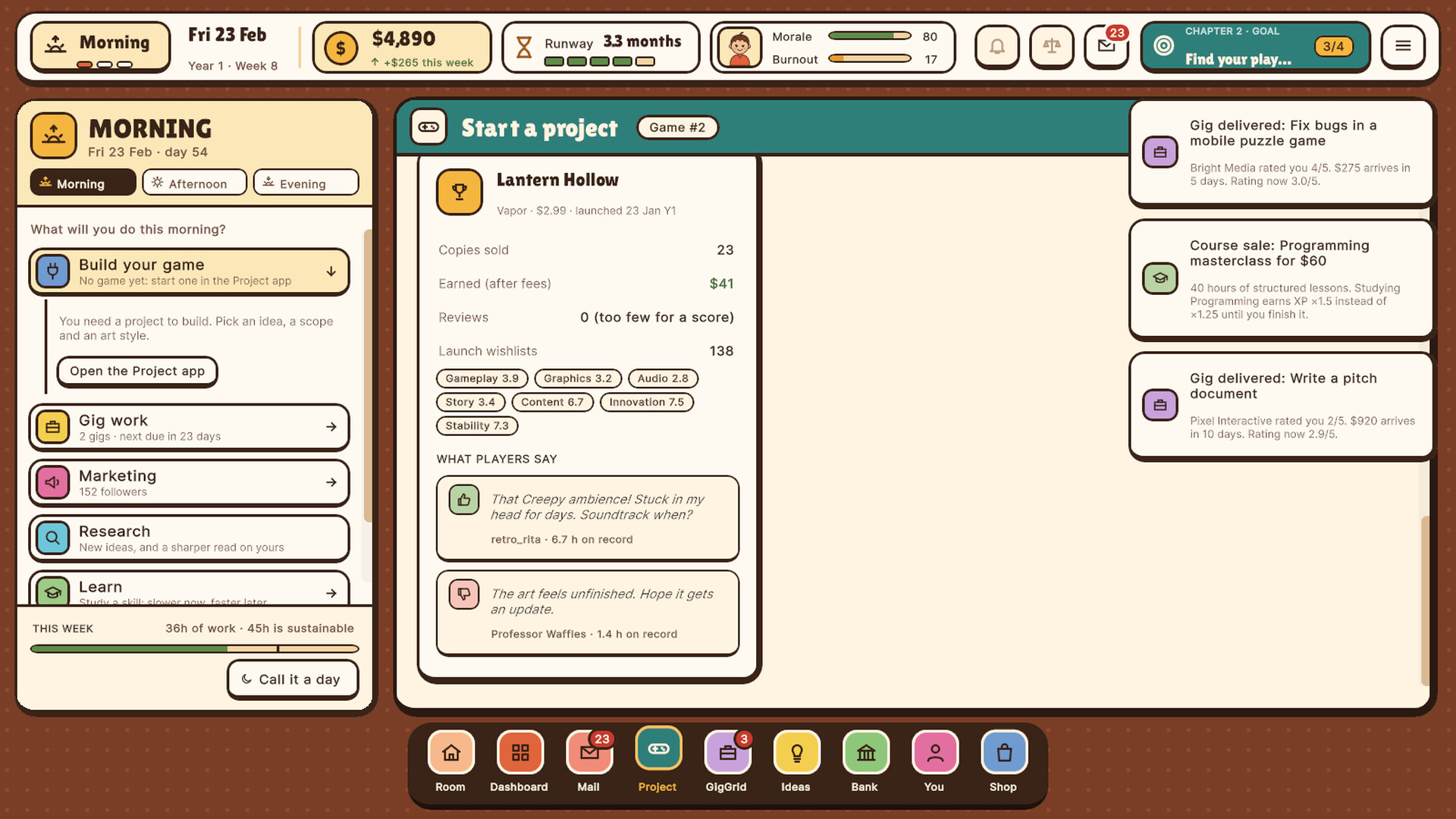
Task: Click the Copies sold 23 row
Action: 586,250
